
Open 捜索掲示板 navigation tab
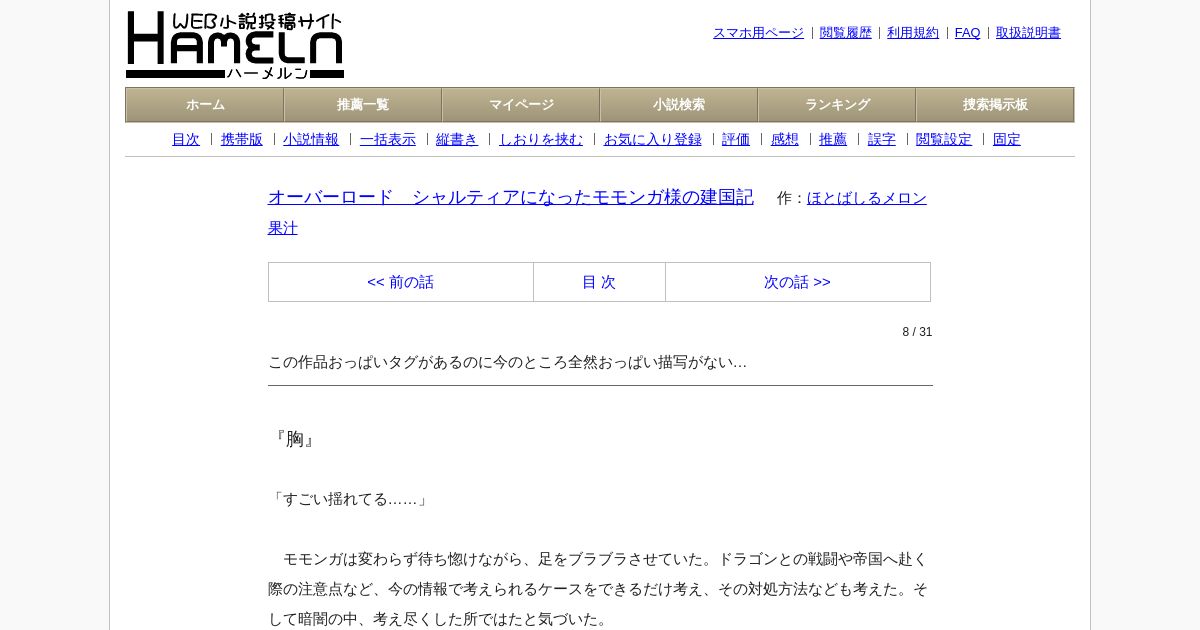[995, 105]
